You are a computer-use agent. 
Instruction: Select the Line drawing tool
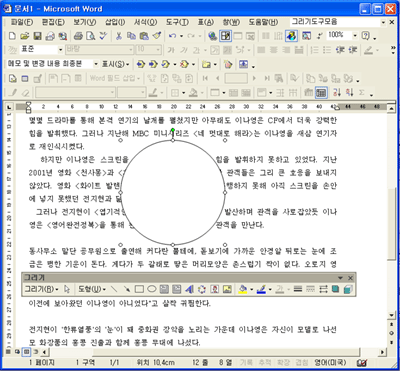tap(114, 289)
